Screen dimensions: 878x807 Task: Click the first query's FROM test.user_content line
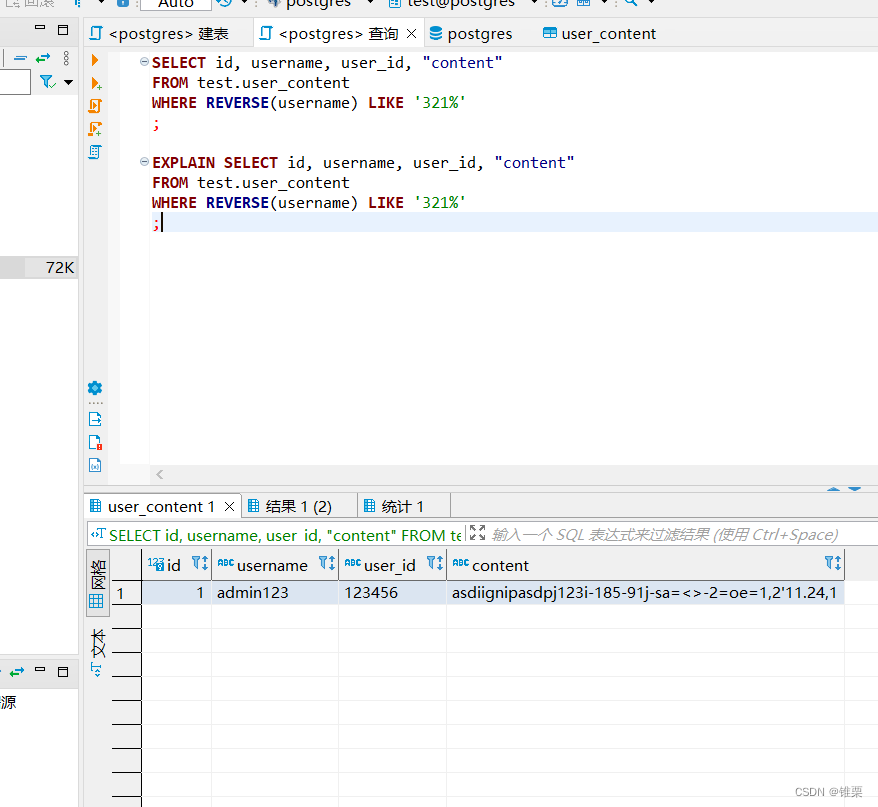[x=251, y=83]
